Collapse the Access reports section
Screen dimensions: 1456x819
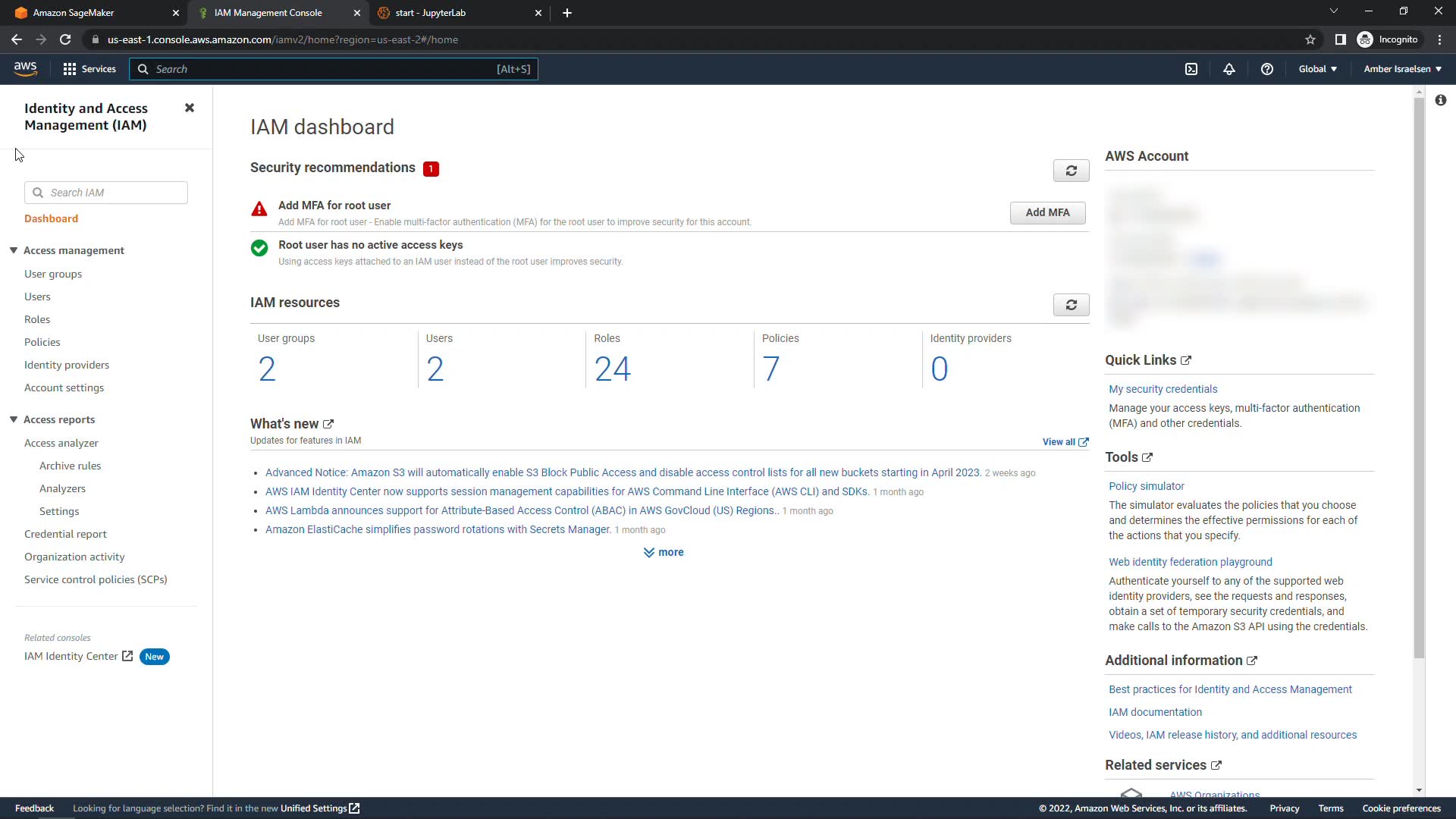coord(14,419)
